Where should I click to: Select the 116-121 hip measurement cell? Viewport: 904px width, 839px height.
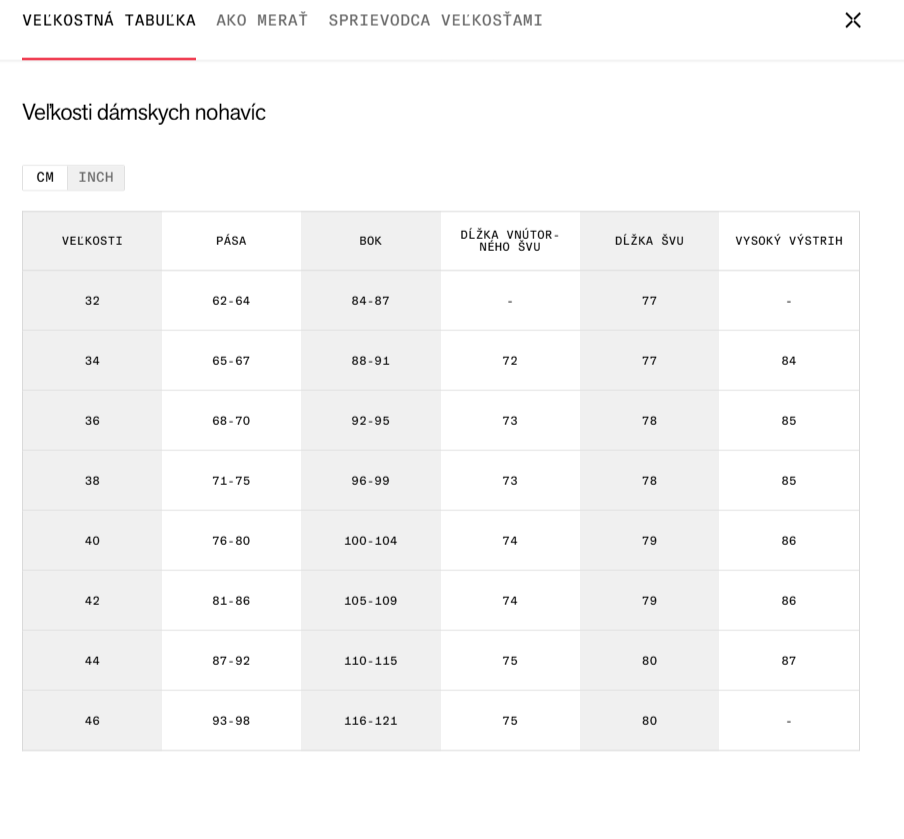point(371,721)
